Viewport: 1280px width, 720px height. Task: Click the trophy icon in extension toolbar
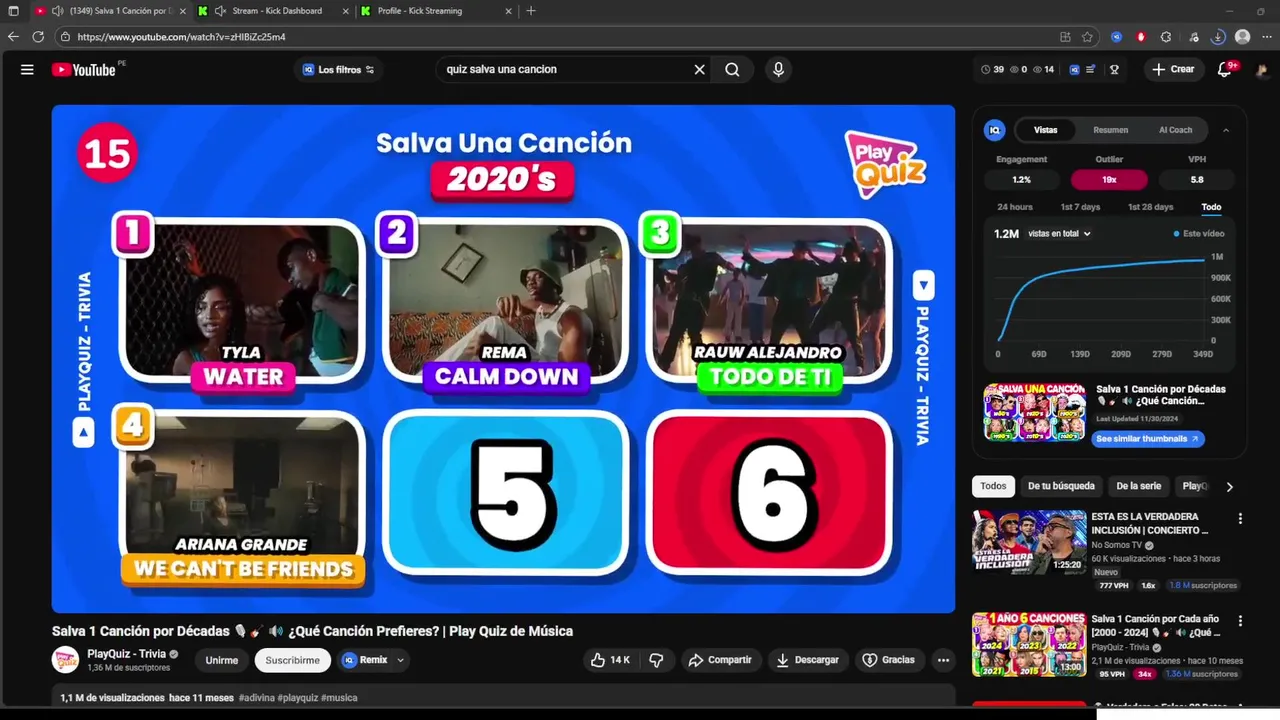(1114, 70)
